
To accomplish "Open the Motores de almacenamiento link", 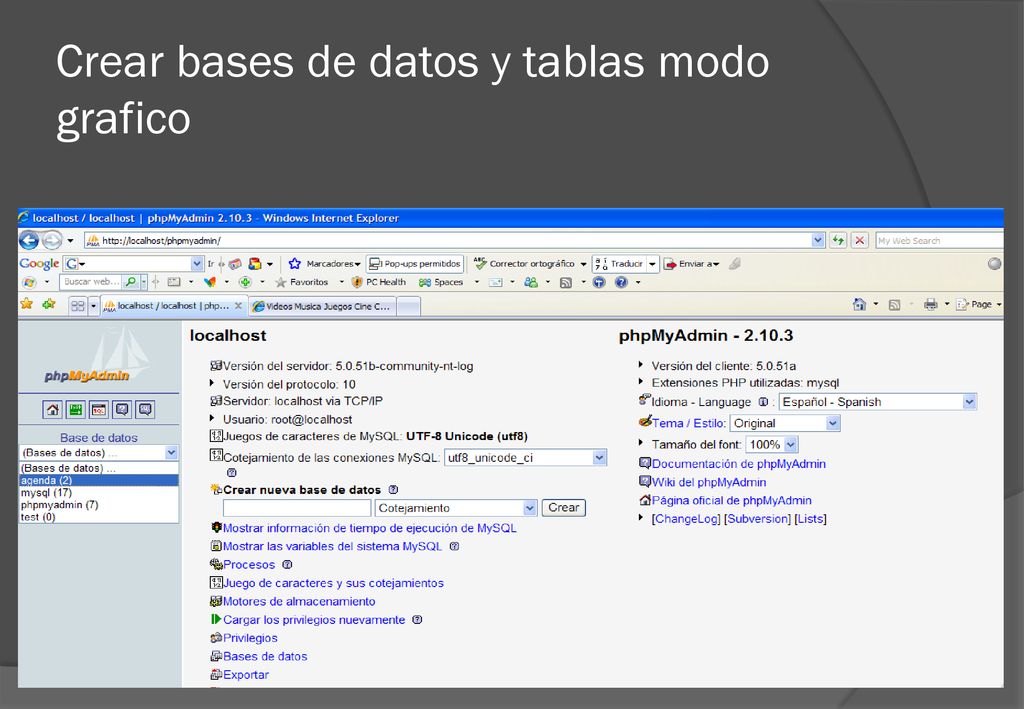I will (299, 601).
